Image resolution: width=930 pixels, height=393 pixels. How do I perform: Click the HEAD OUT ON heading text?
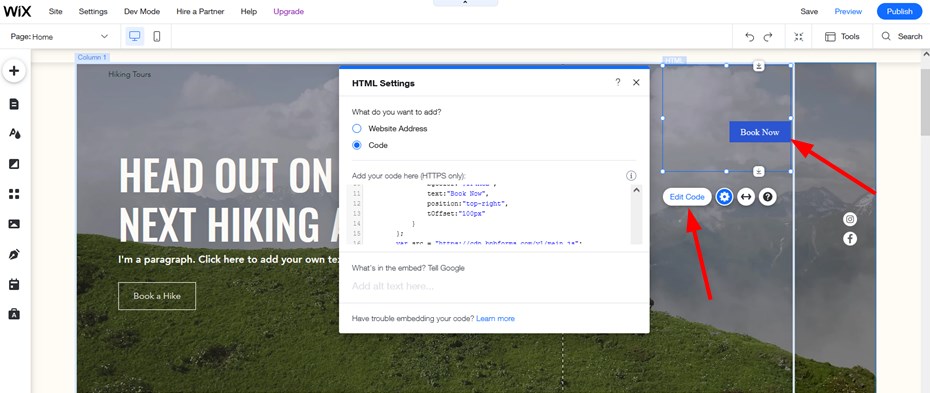point(225,175)
